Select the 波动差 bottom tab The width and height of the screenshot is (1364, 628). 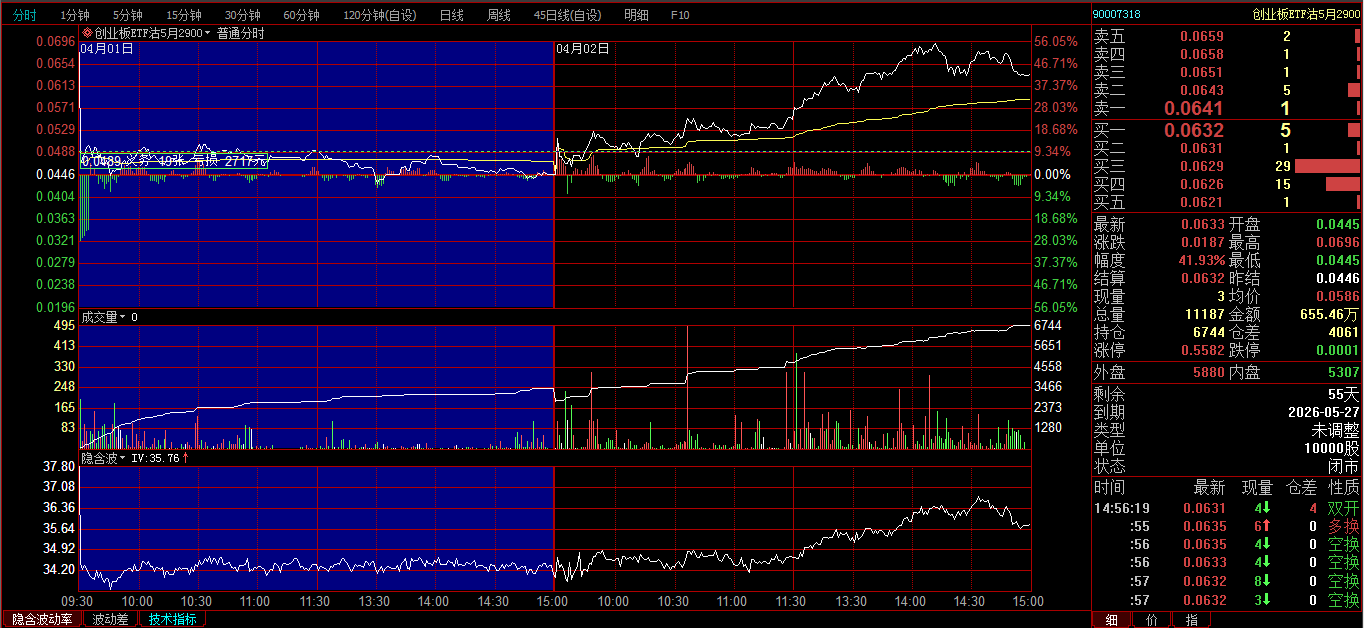[110, 619]
